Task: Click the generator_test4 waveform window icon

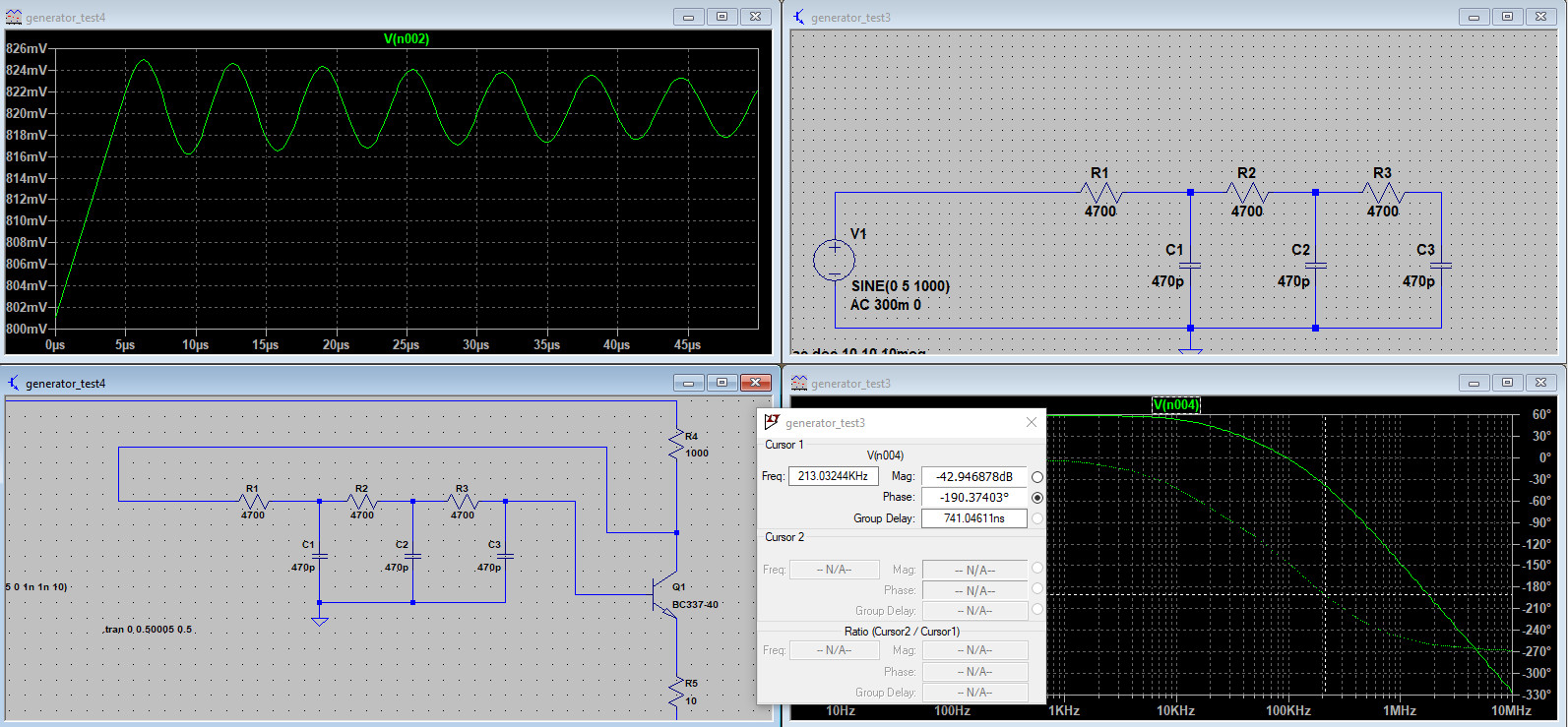Action: (x=13, y=17)
